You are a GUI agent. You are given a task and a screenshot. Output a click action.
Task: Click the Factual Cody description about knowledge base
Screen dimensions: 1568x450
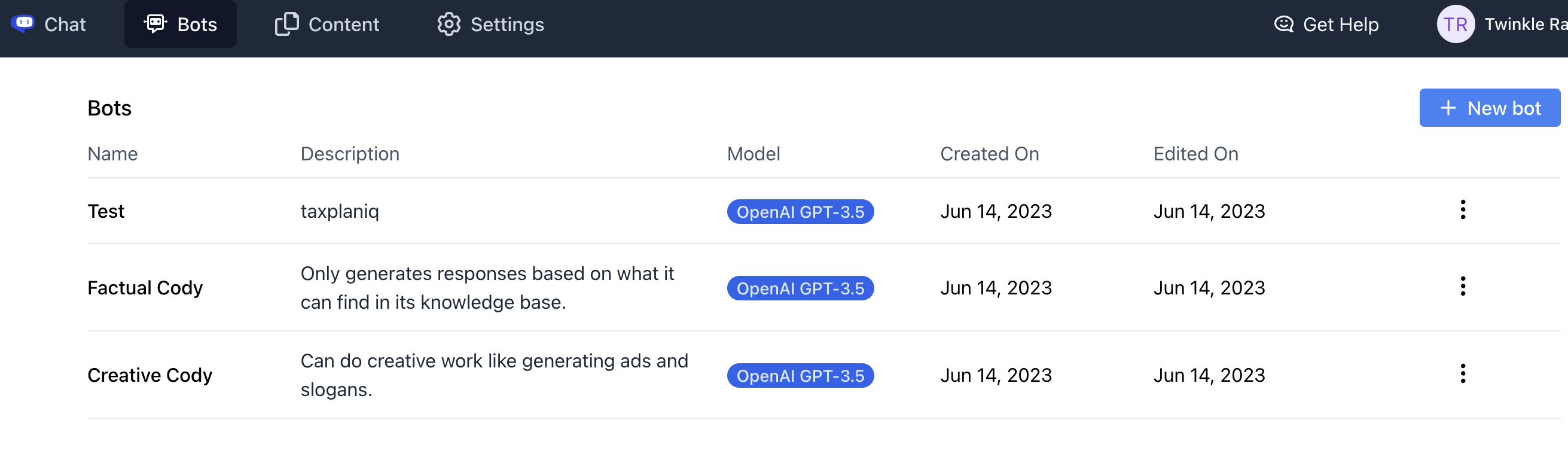487,287
